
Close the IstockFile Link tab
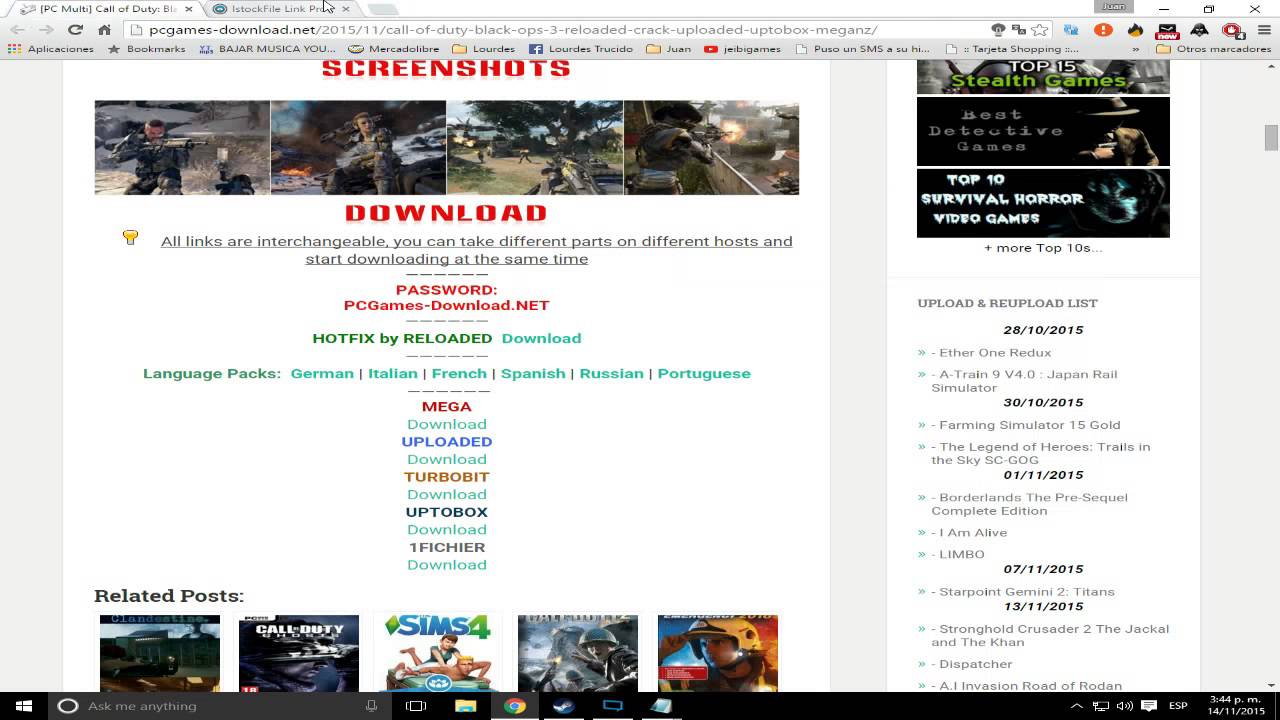click(x=345, y=9)
